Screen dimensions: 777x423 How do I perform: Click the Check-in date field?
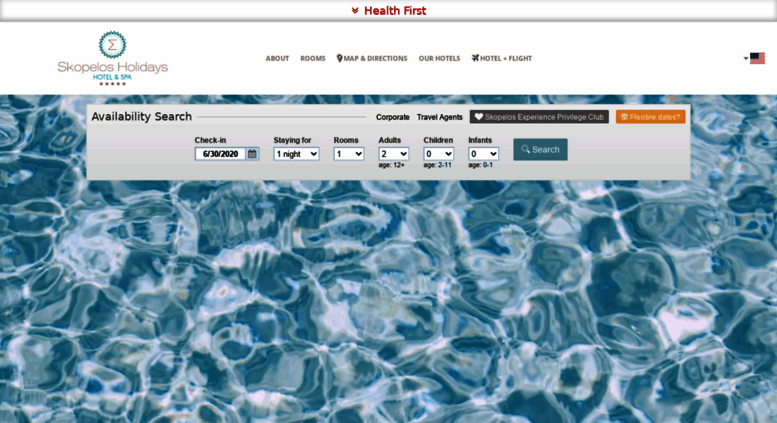tap(221, 154)
